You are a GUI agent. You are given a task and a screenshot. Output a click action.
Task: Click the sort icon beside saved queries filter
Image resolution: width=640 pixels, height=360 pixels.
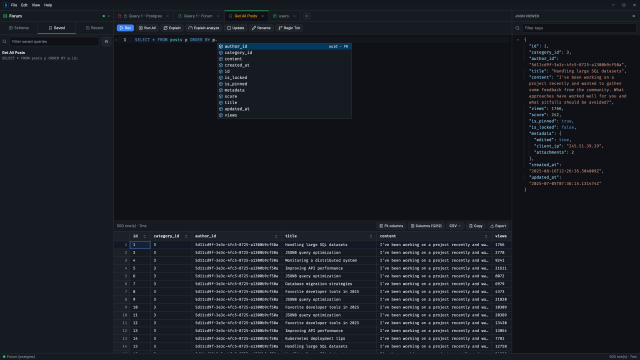(x=107, y=41)
